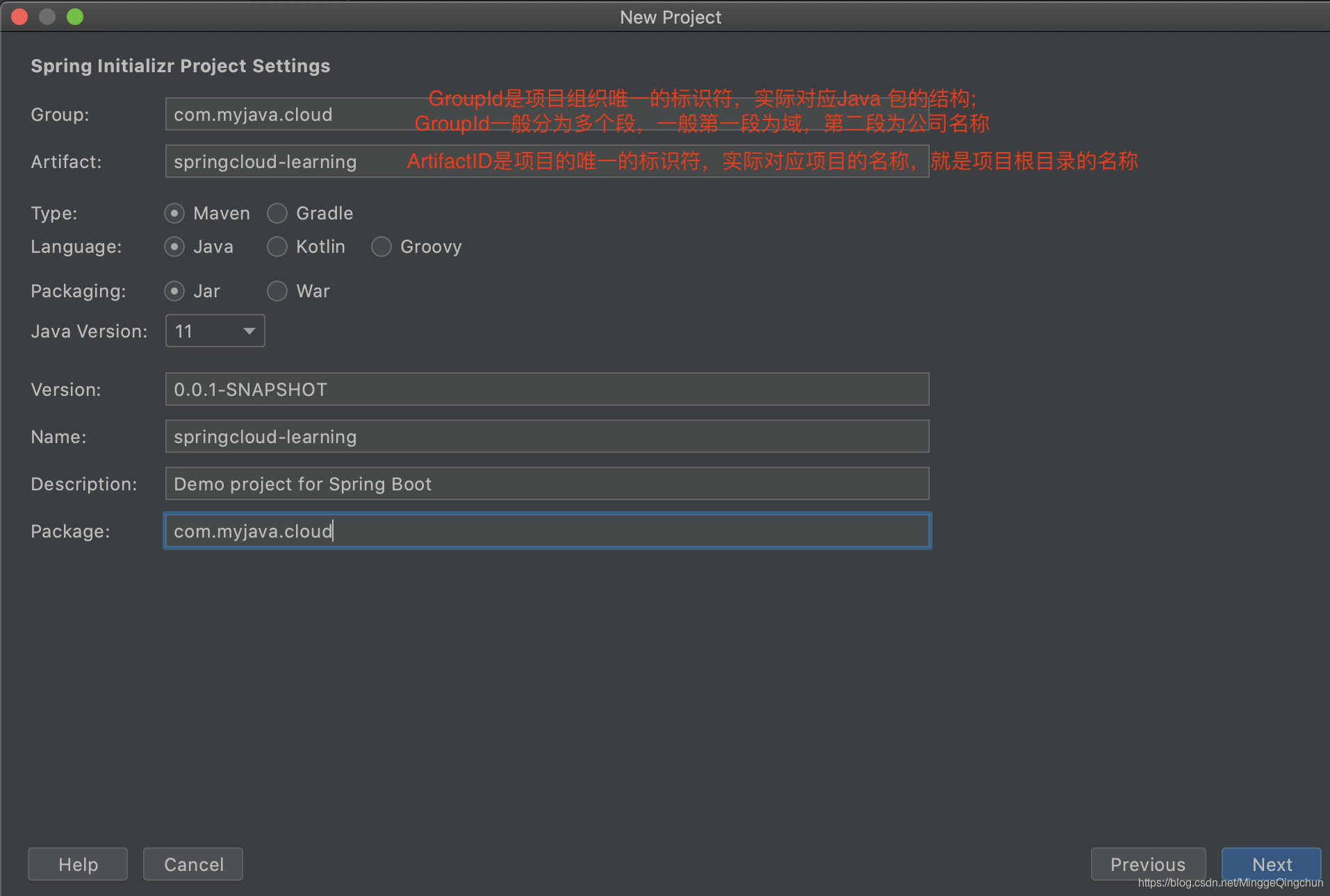Click the 'Java Version:' label
1330x896 pixels.
tap(89, 331)
